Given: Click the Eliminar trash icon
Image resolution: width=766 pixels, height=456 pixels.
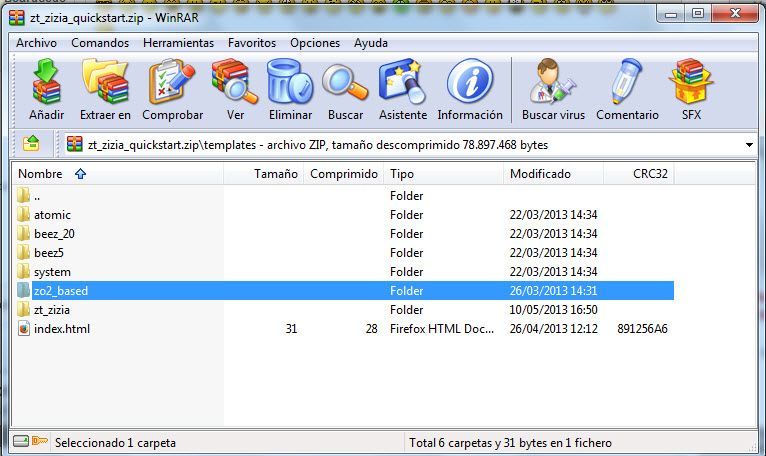Looking at the screenshot, I should (x=290, y=82).
